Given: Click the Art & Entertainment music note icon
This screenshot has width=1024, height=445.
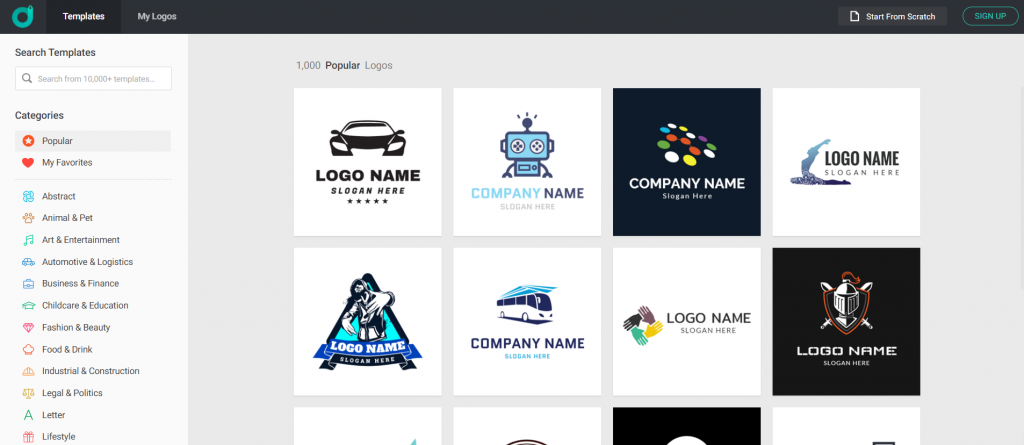Looking at the screenshot, I should click(28, 240).
